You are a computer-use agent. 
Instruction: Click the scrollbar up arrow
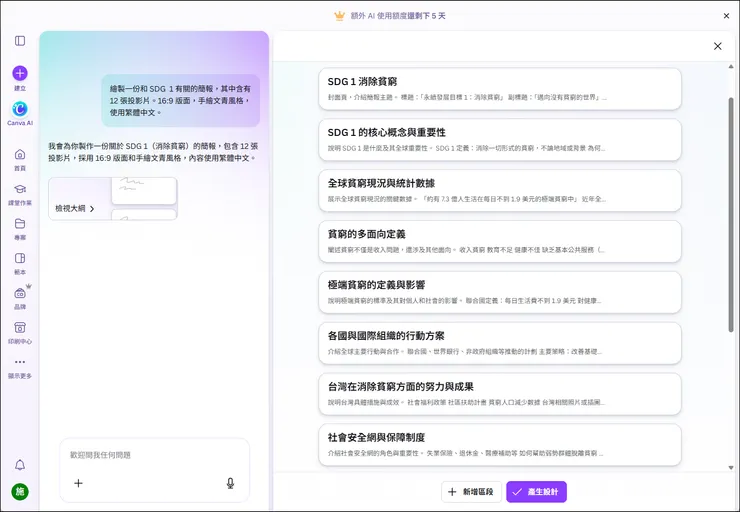(731, 67)
